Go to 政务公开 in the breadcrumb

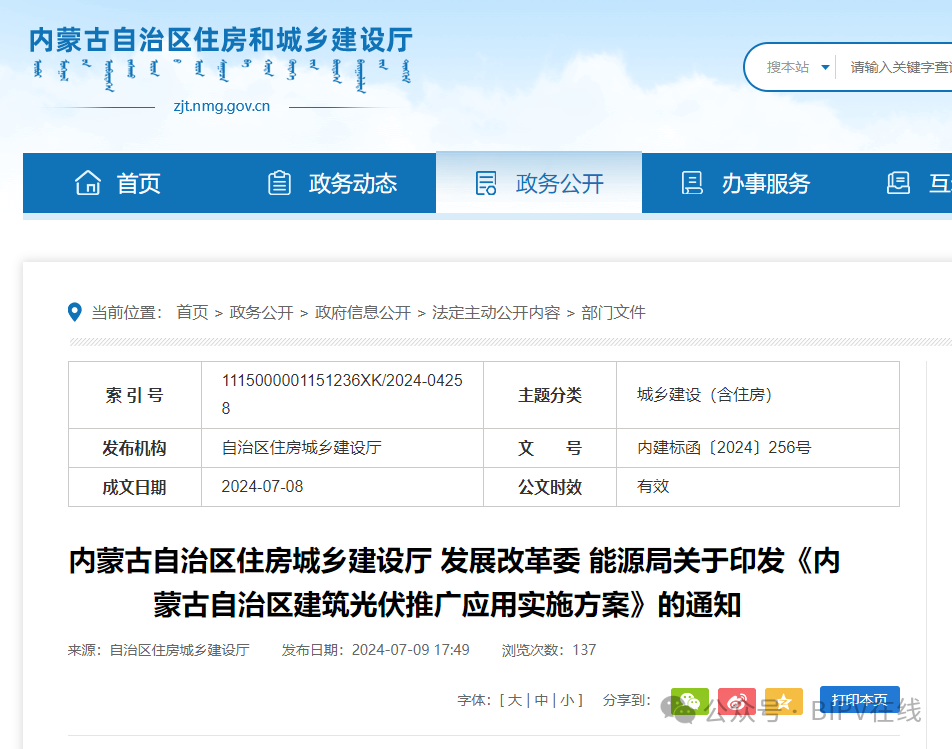262,313
